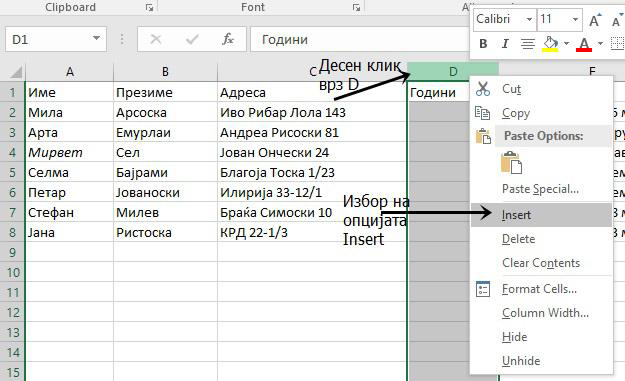The width and height of the screenshot is (625, 381).
Task: Click the formula bar containing Години
Action: [360, 39]
